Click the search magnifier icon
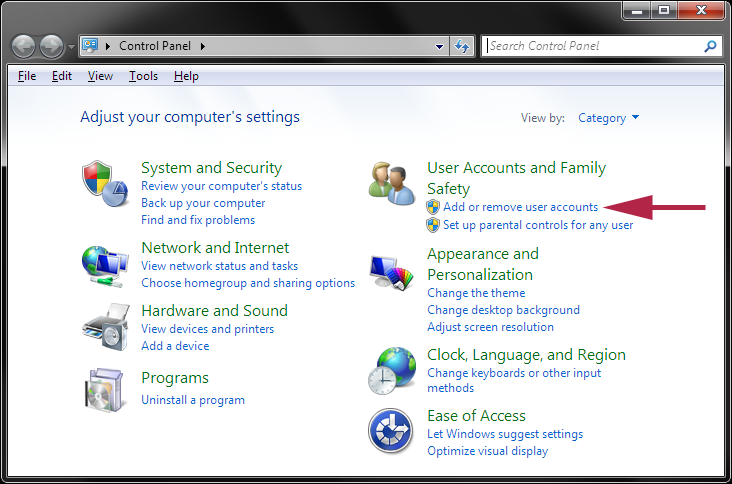732x484 pixels. 710,46
